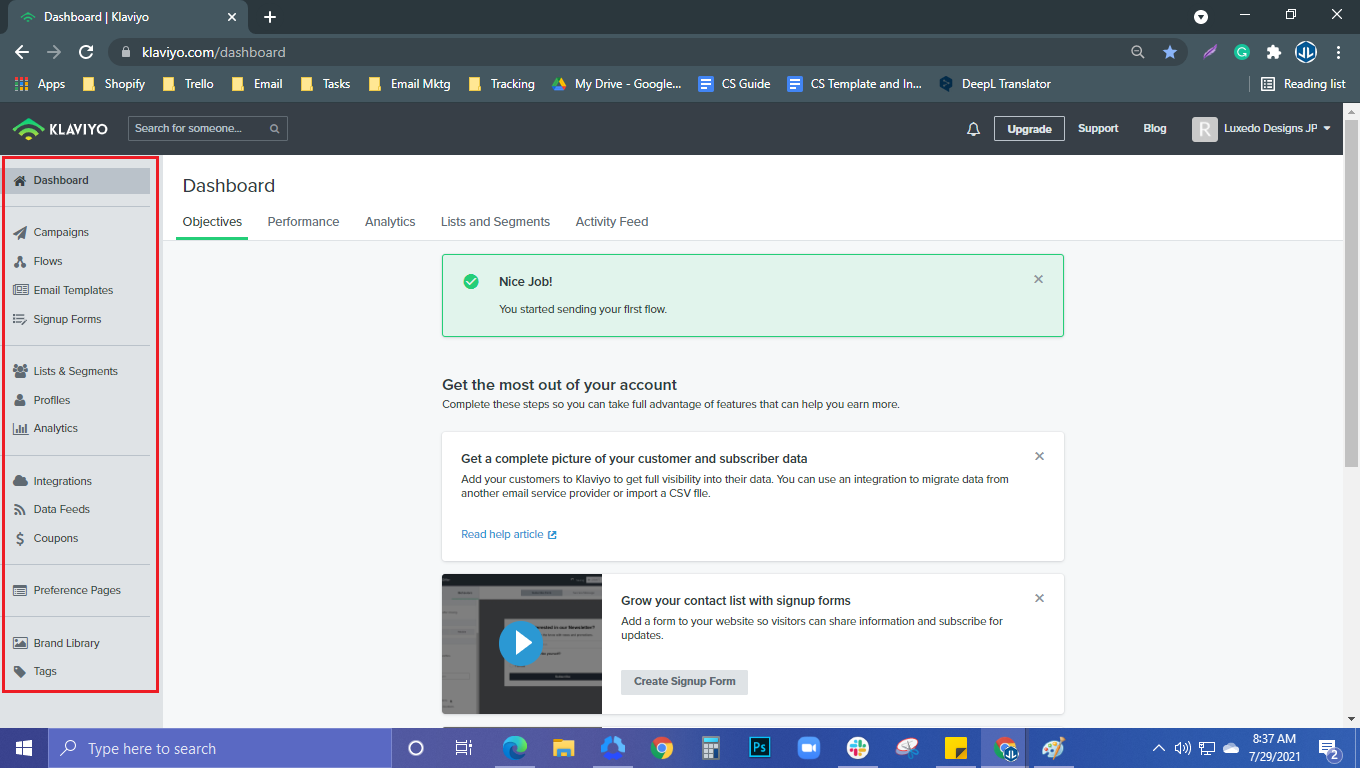Open Preference Pages
Image resolution: width=1360 pixels, height=768 pixels.
[78, 590]
